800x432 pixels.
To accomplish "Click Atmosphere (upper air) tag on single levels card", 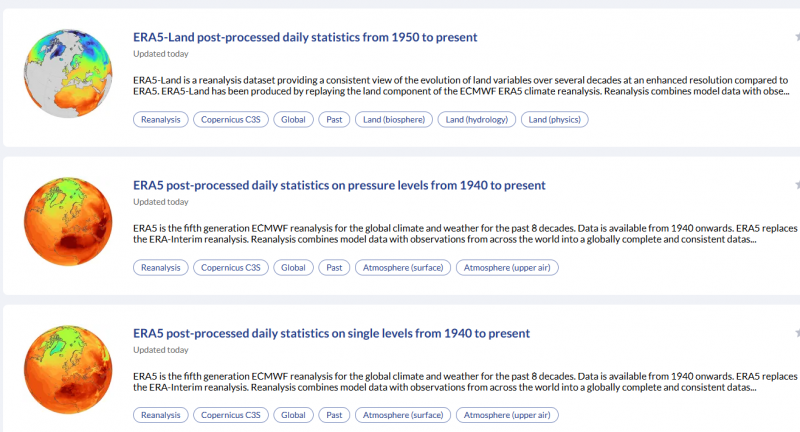I will click(507, 415).
